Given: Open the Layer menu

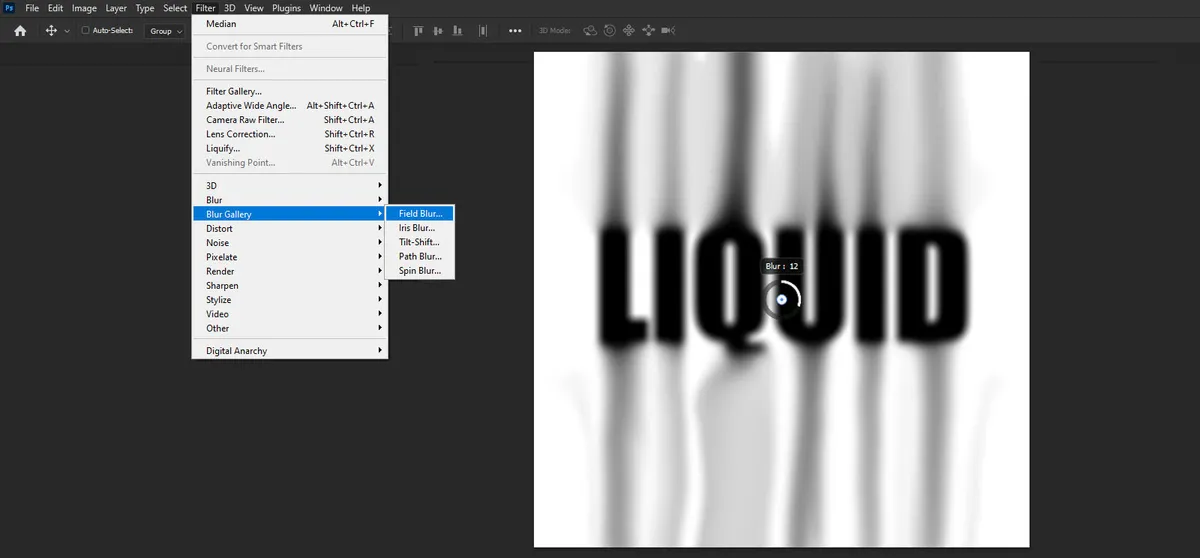Looking at the screenshot, I should [x=116, y=8].
